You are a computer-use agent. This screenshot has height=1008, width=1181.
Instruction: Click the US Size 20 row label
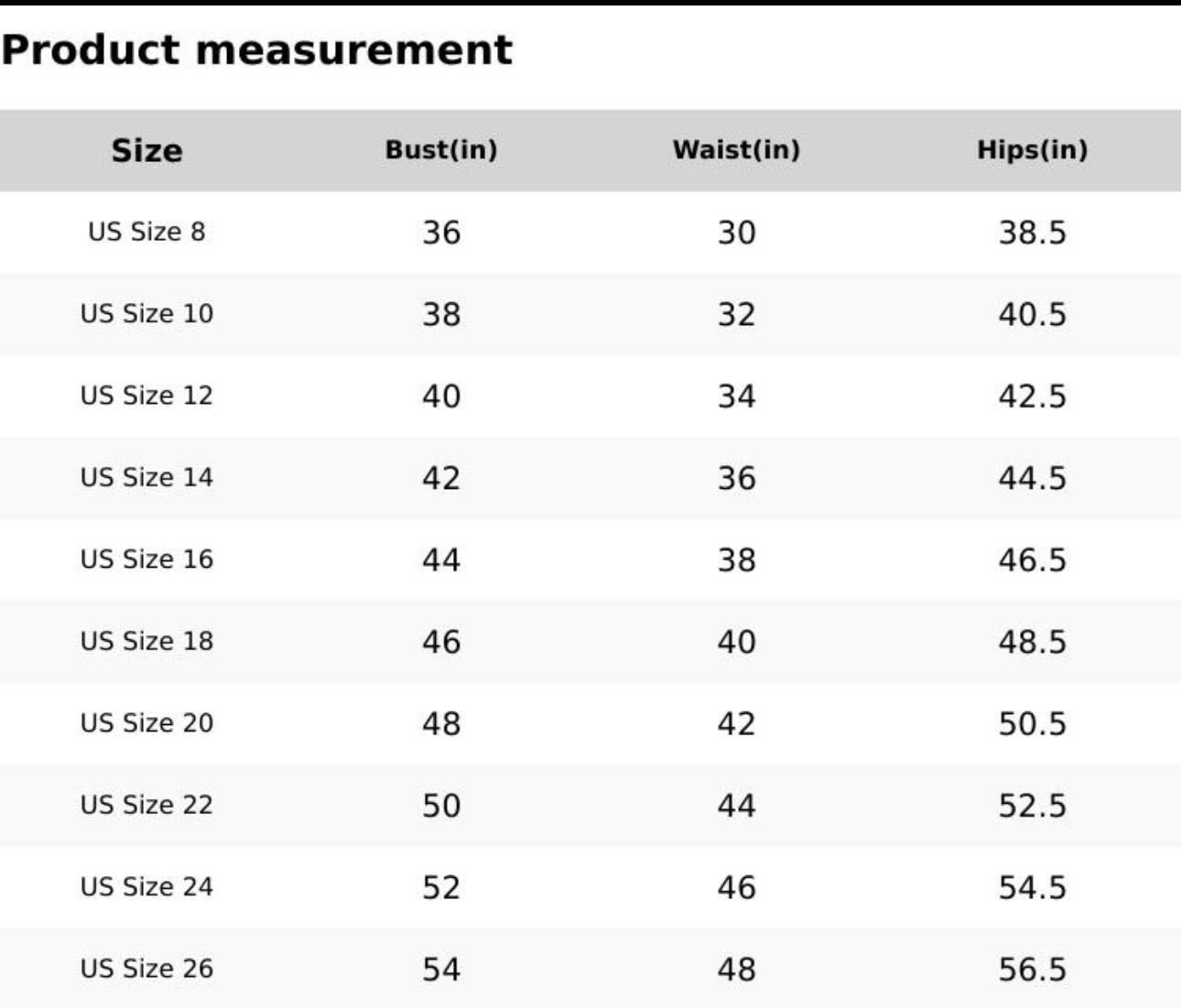point(146,723)
